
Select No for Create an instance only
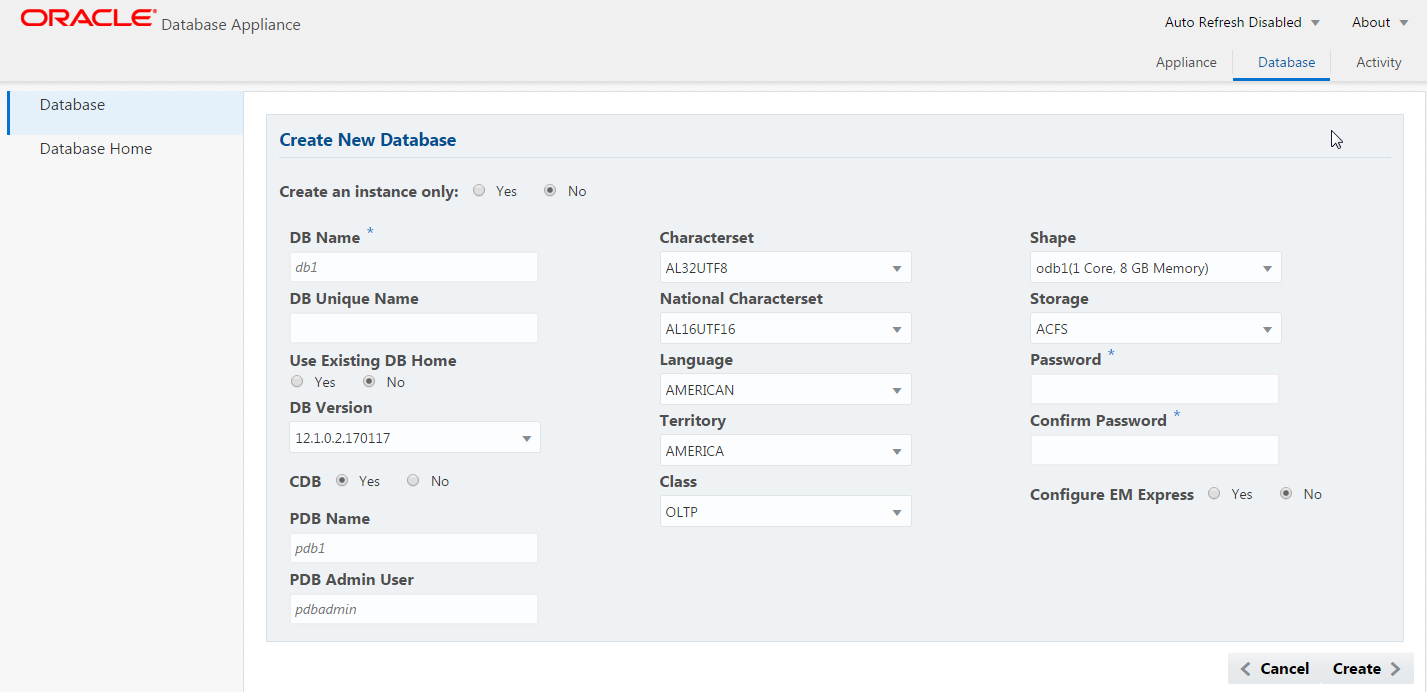coord(550,191)
